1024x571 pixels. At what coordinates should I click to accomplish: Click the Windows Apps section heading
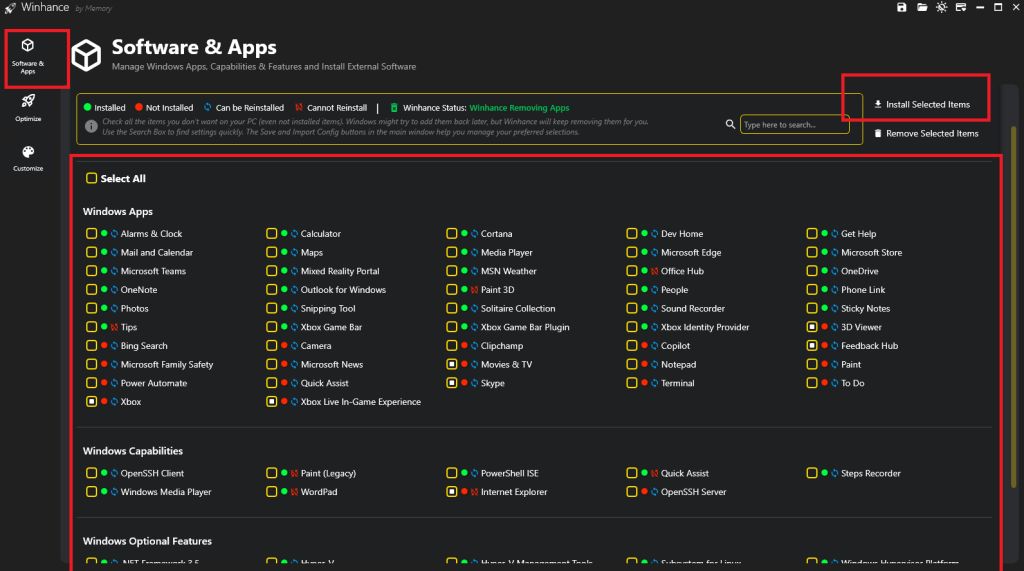point(118,212)
